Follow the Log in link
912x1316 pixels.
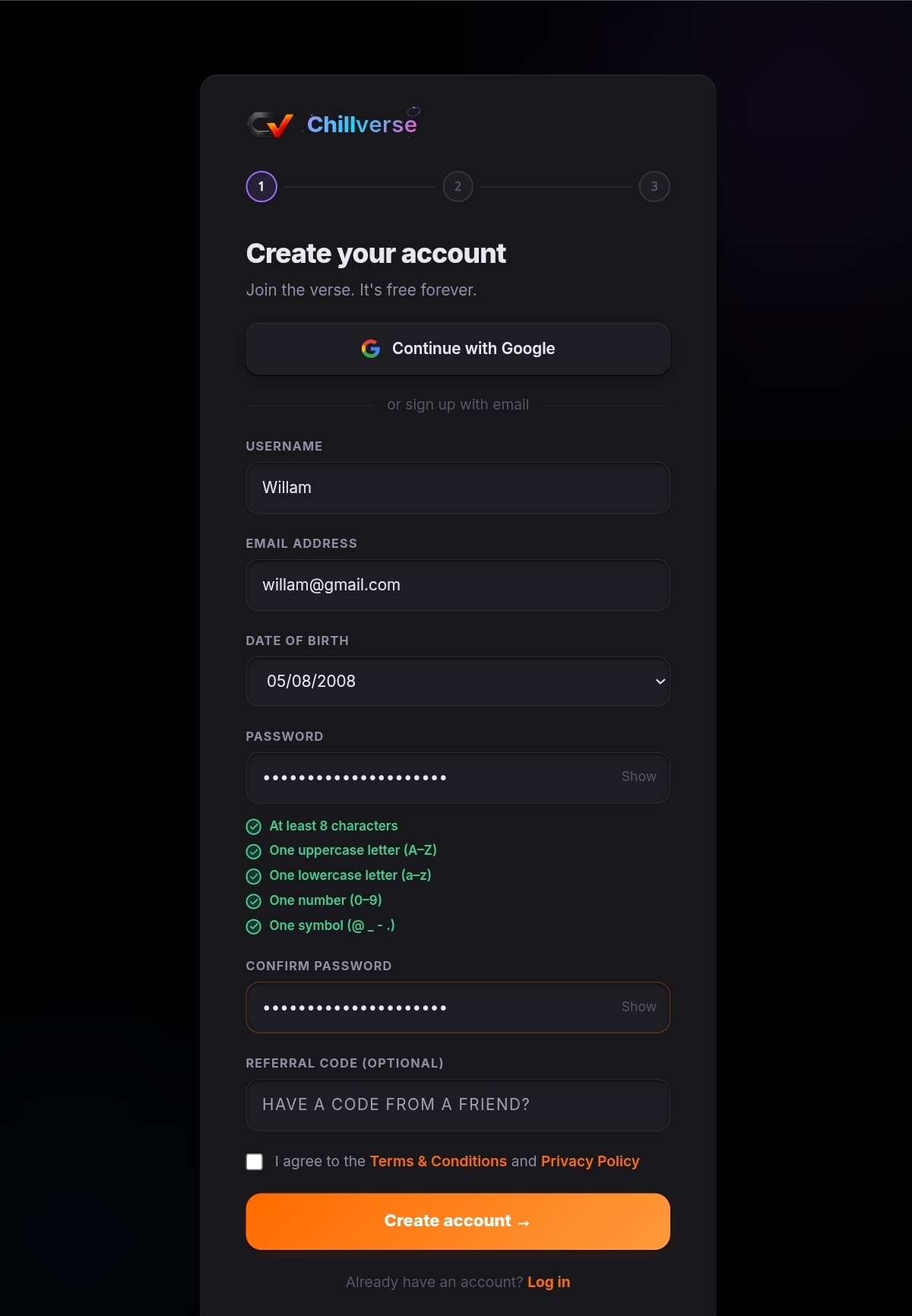pyautogui.click(x=549, y=1283)
